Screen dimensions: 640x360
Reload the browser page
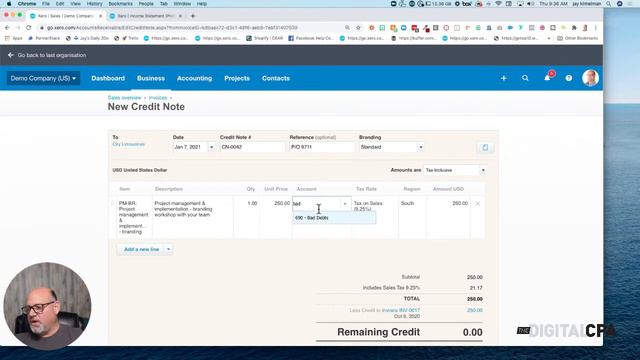[x=29, y=28]
